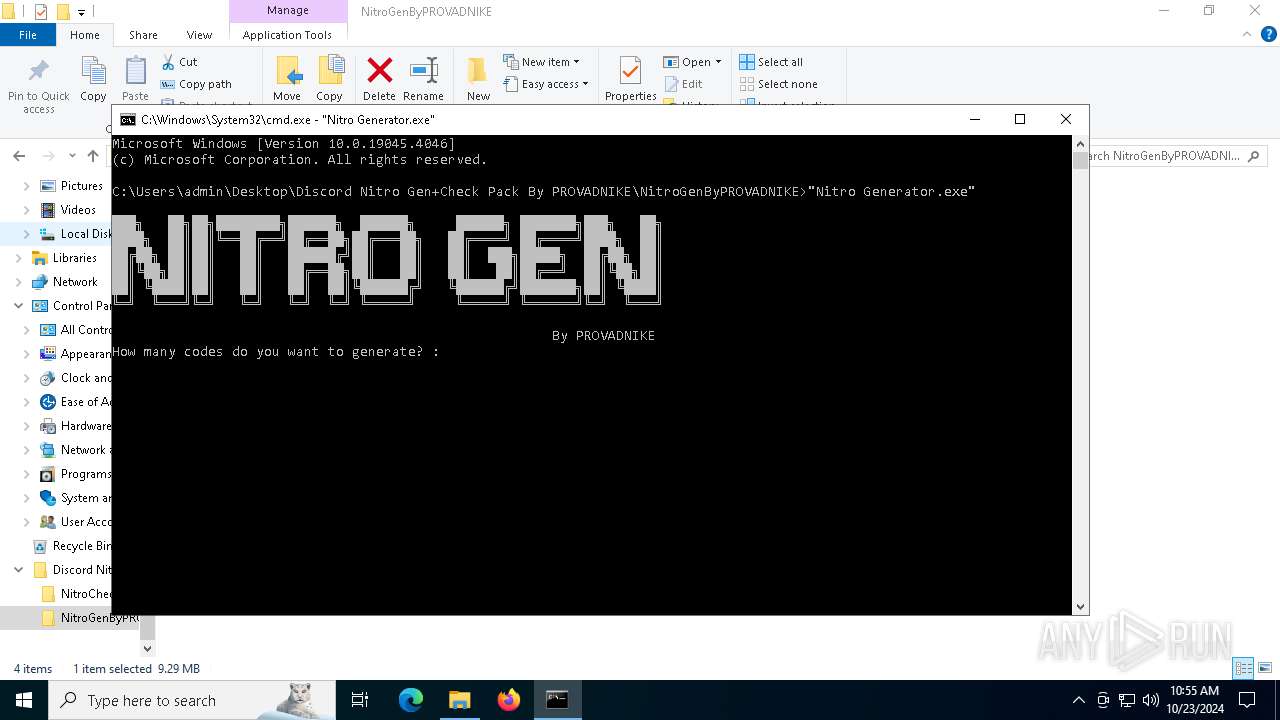
Task: Switch to details view button
Action: point(1244,668)
